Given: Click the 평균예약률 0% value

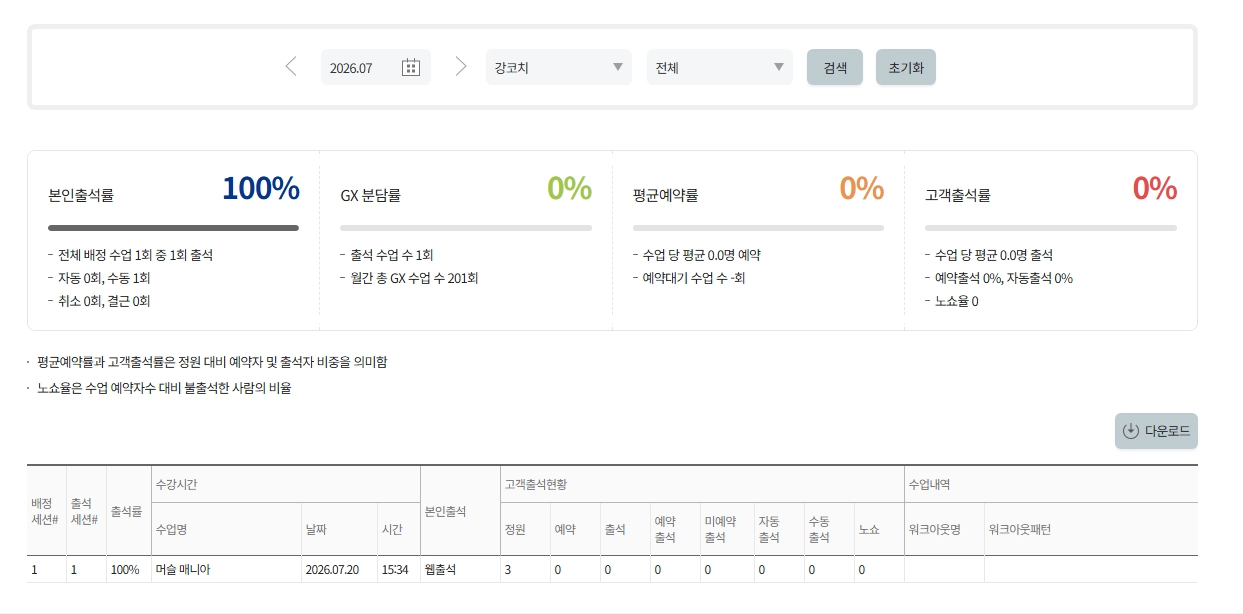Looking at the screenshot, I should (x=862, y=188).
